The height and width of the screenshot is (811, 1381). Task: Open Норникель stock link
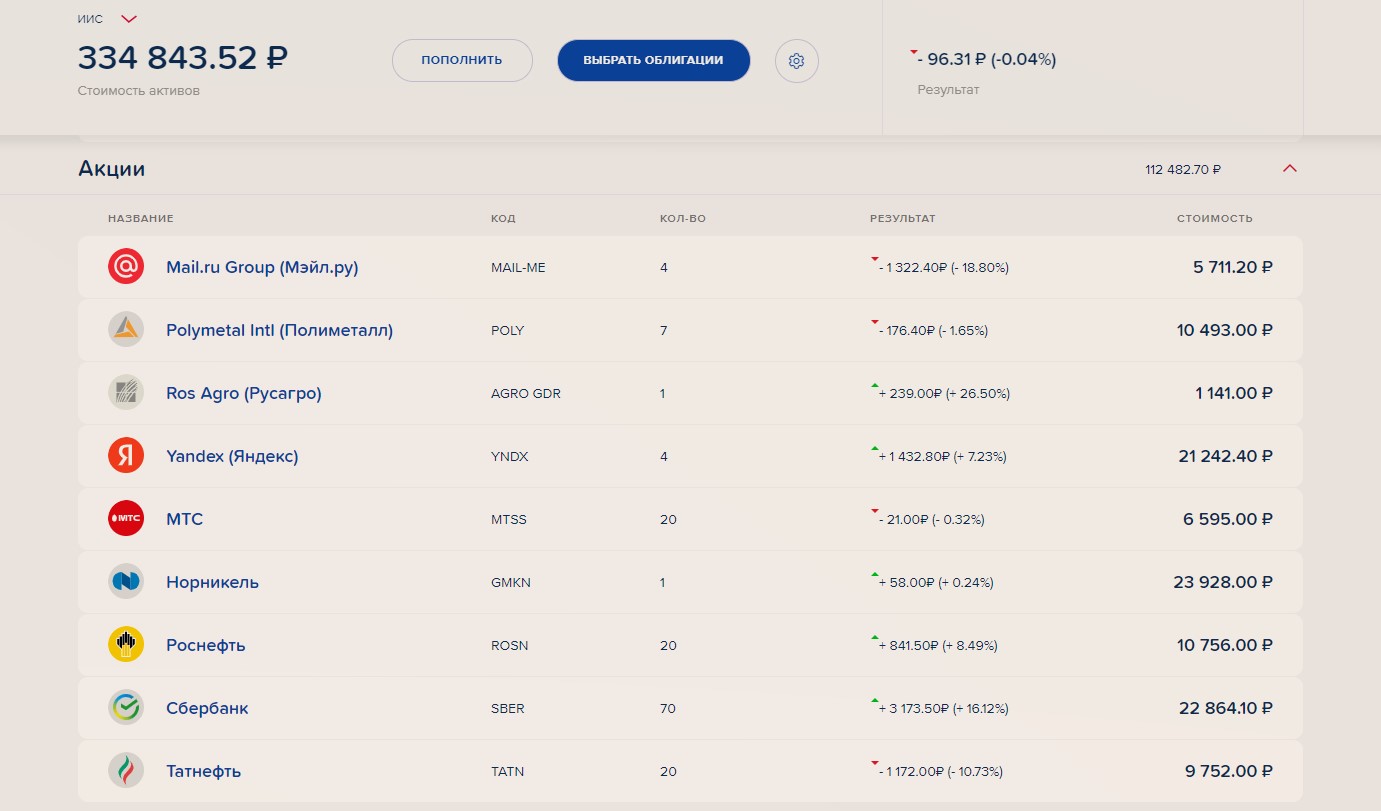tap(212, 582)
